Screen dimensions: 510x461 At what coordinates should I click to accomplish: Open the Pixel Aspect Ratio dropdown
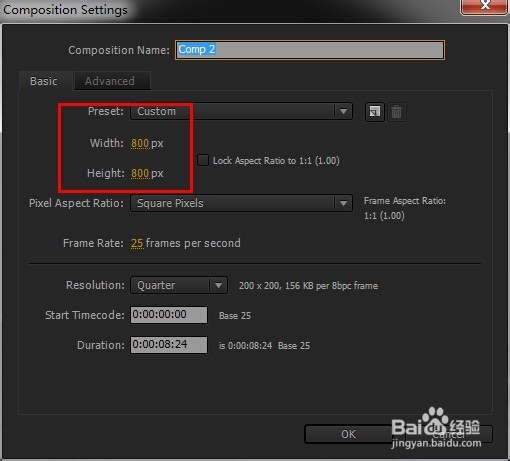(x=241, y=203)
